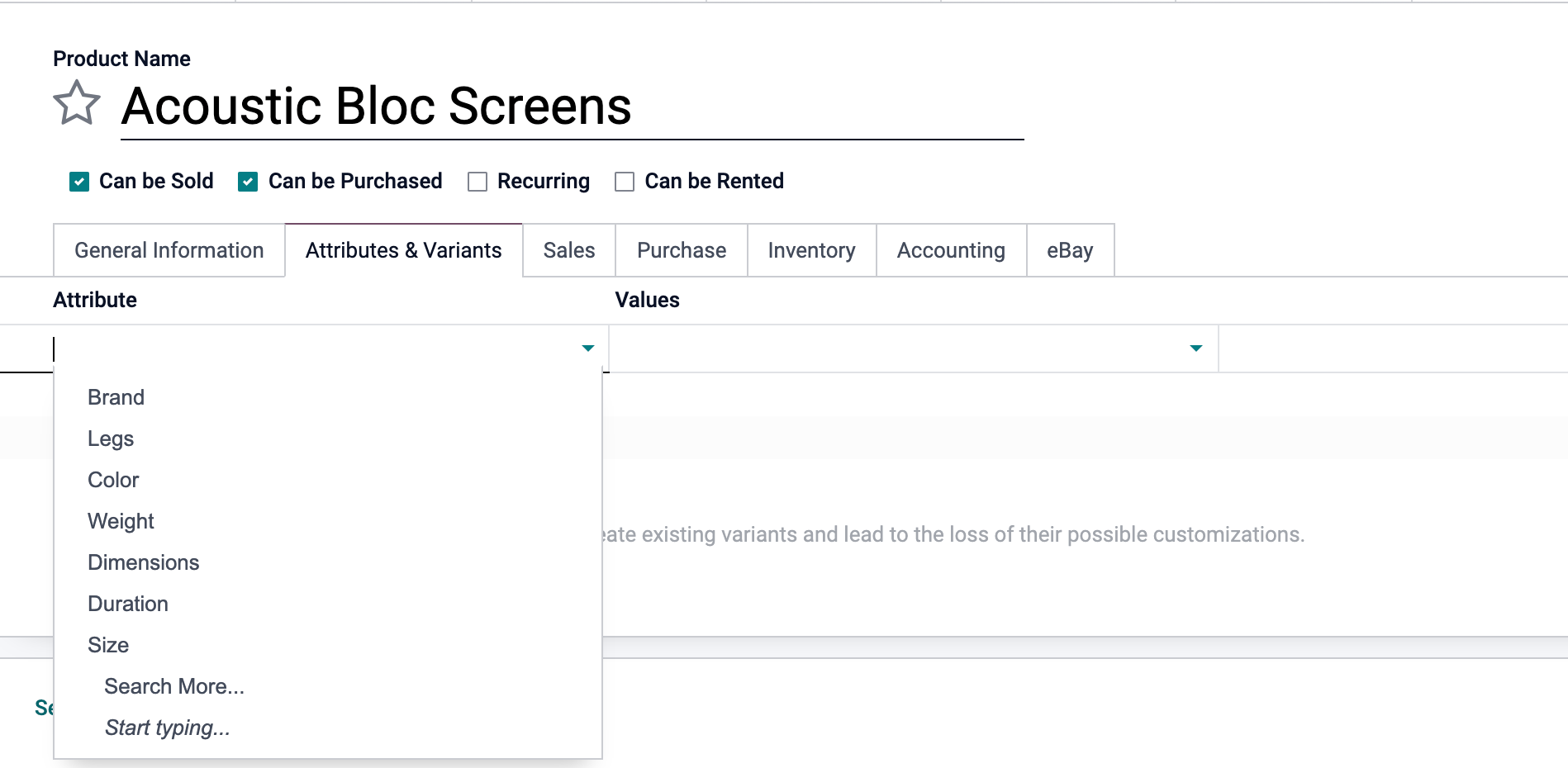This screenshot has height=768, width=1568.
Task: Go to the eBay tab
Action: 1070,250
